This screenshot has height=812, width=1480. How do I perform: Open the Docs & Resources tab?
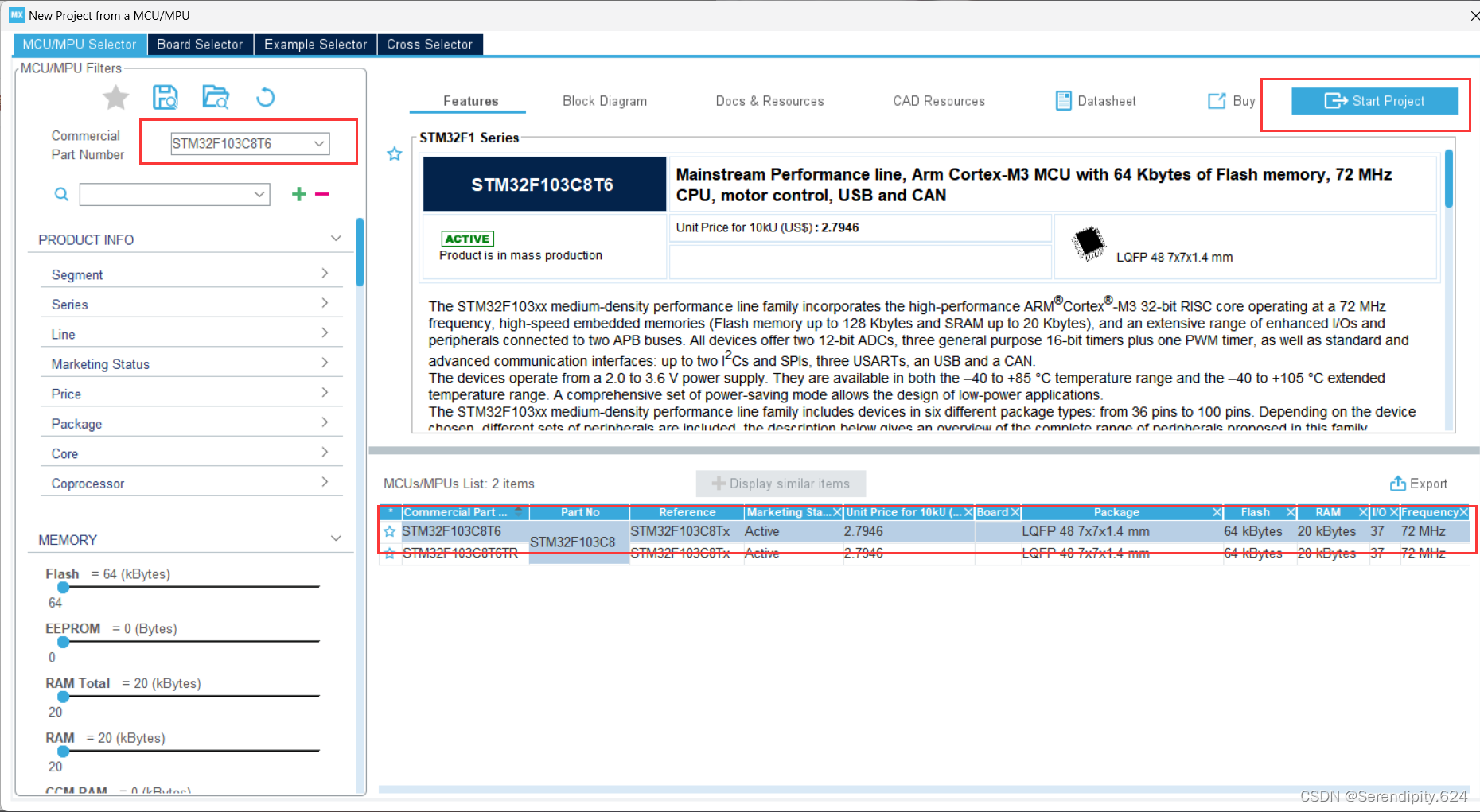click(769, 101)
